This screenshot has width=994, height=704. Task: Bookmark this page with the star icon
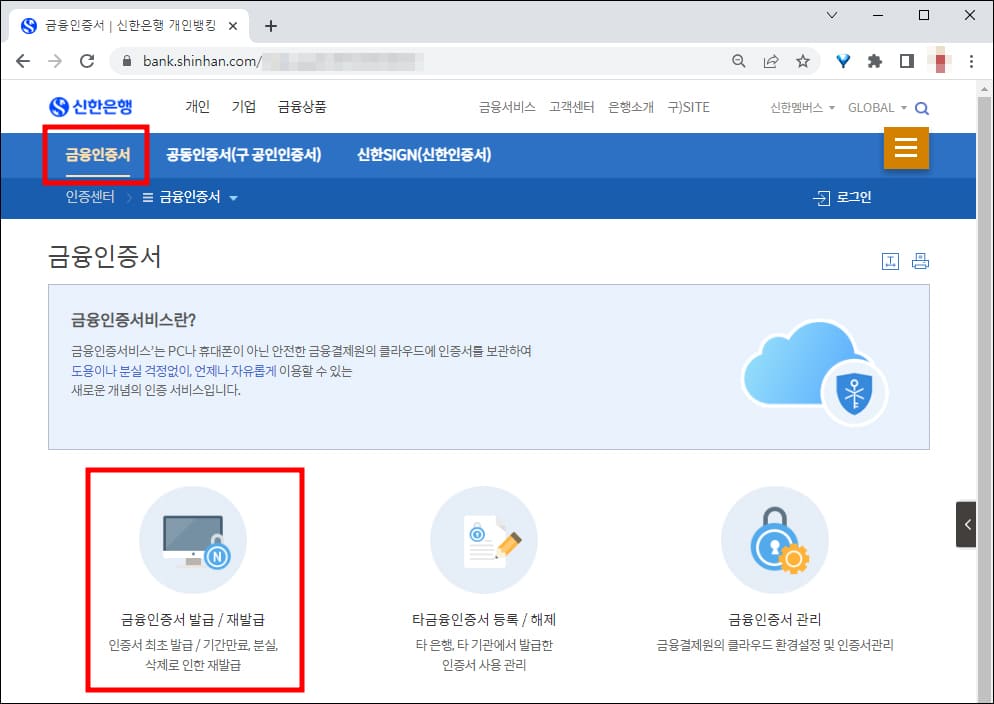pos(803,60)
